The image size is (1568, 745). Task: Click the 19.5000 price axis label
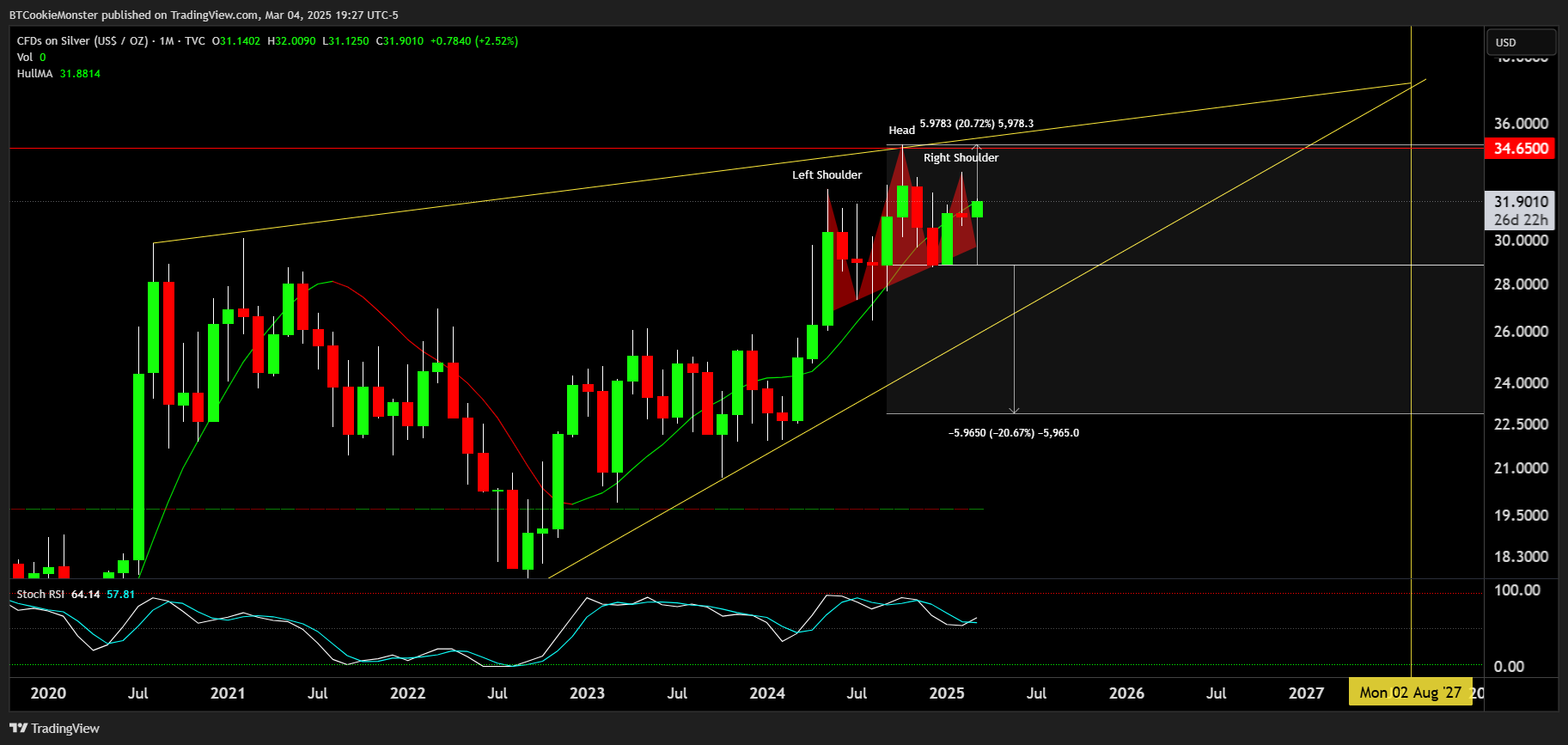1521,516
